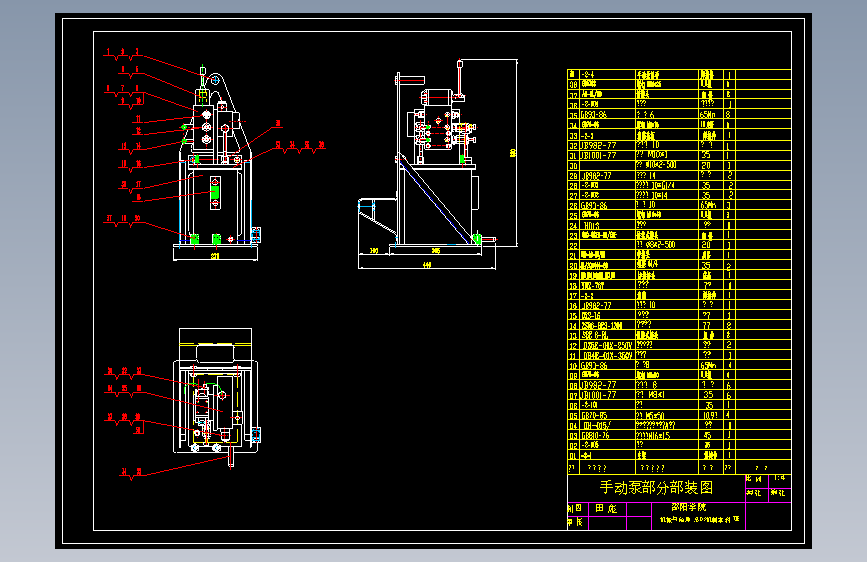Select the 邵阳学院 text in title block
The height and width of the screenshot is (562, 867).
tap(688, 507)
